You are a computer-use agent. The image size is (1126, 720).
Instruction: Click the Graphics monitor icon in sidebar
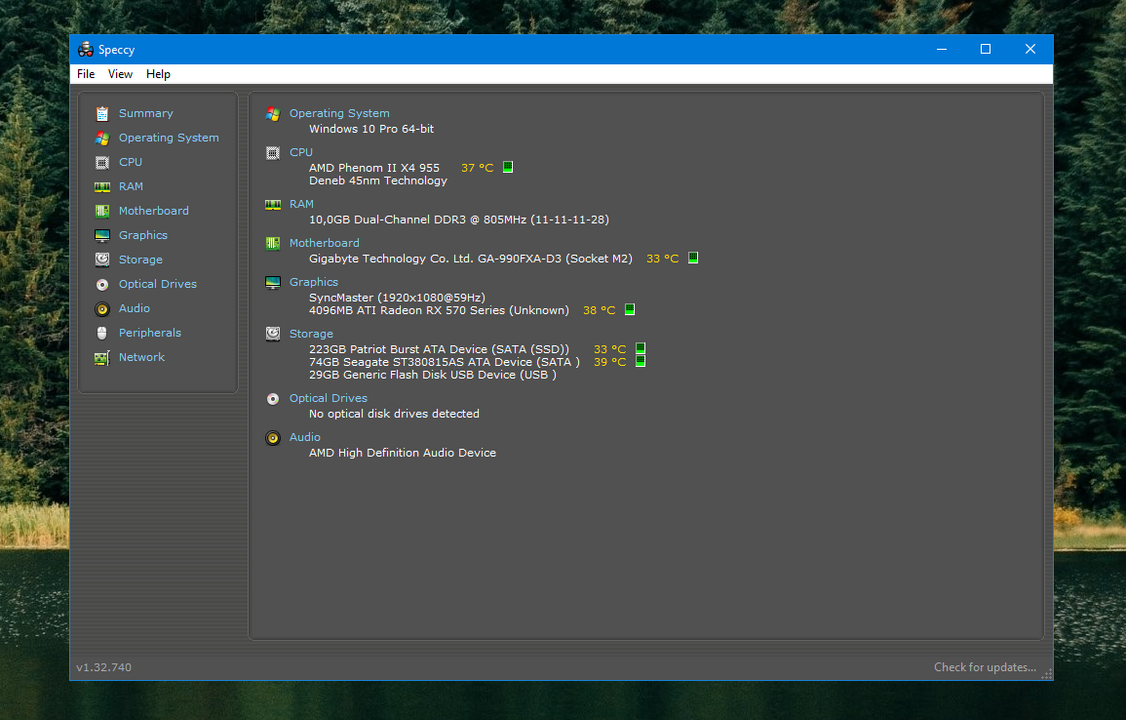pyautogui.click(x=102, y=235)
